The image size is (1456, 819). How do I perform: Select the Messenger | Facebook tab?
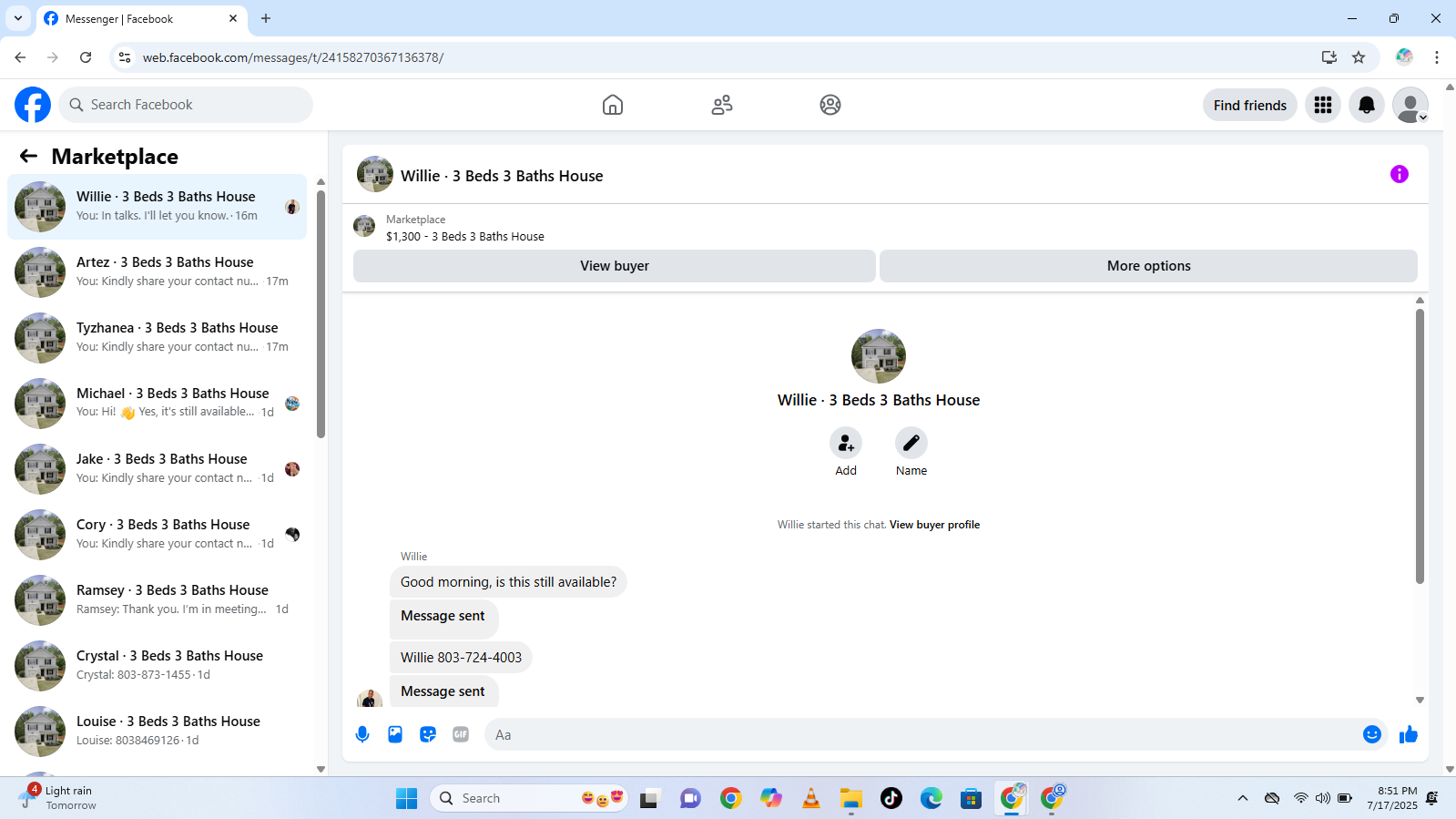click(x=141, y=19)
